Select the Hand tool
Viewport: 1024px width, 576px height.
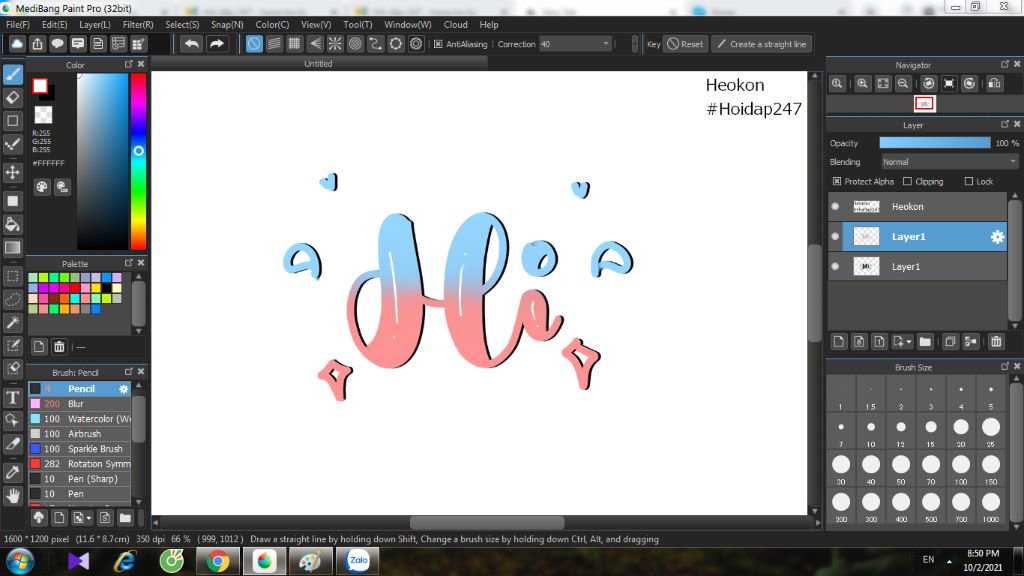click(x=12, y=496)
